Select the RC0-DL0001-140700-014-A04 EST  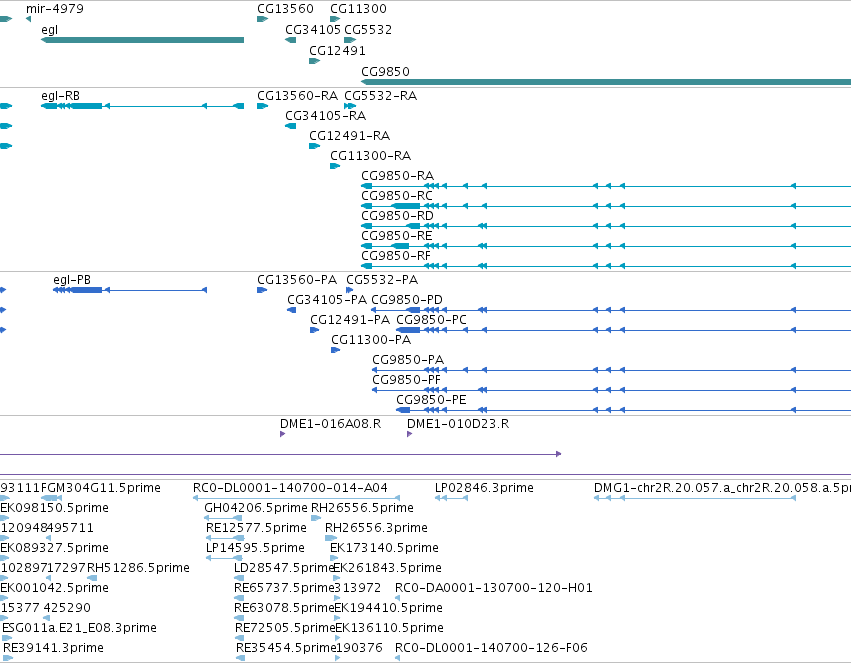pyautogui.click(x=296, y=498)
